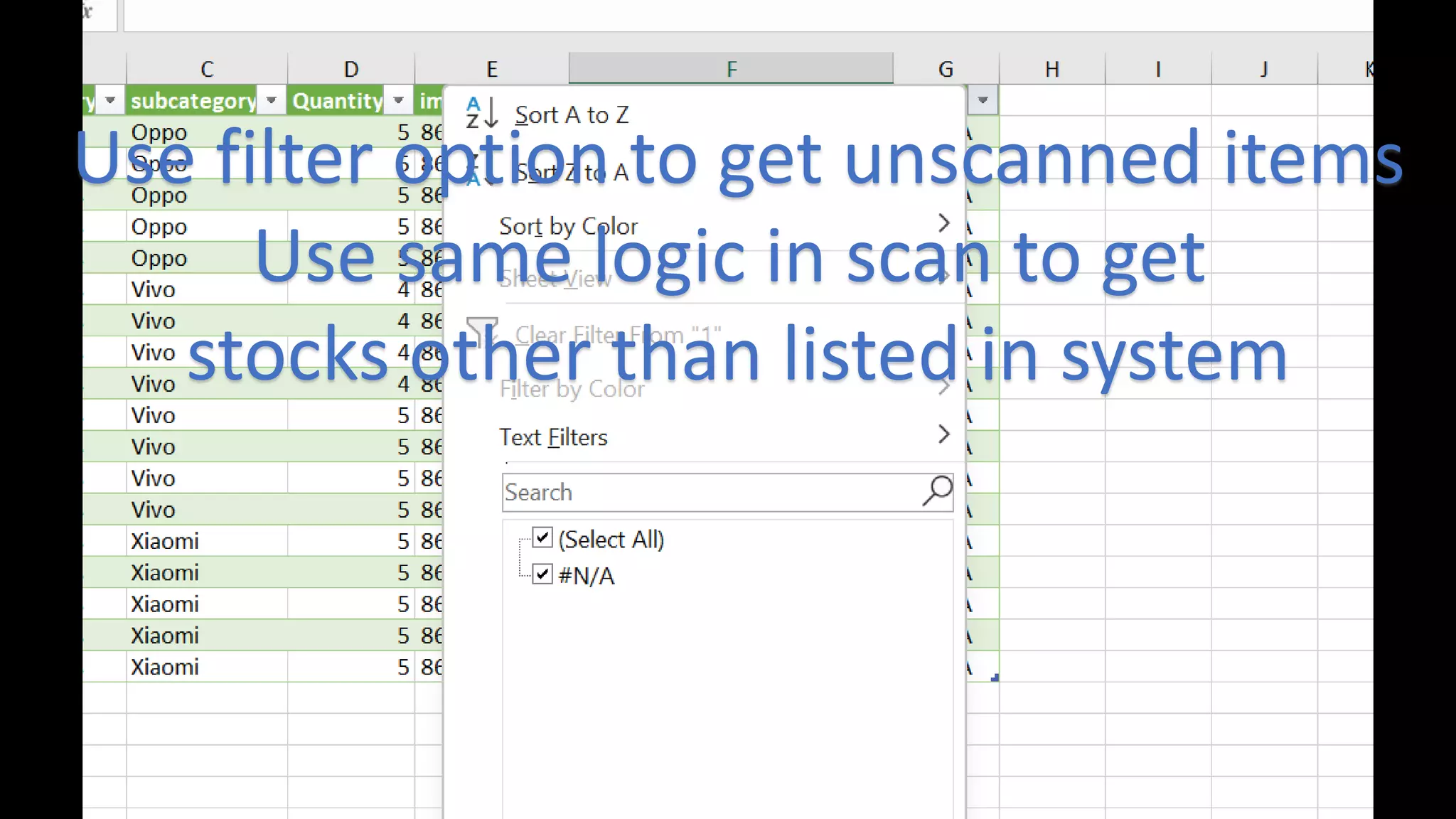Click the search magnifier icon
The height and width of the screenshot is (819, 1456).
(x=937, y=491)
